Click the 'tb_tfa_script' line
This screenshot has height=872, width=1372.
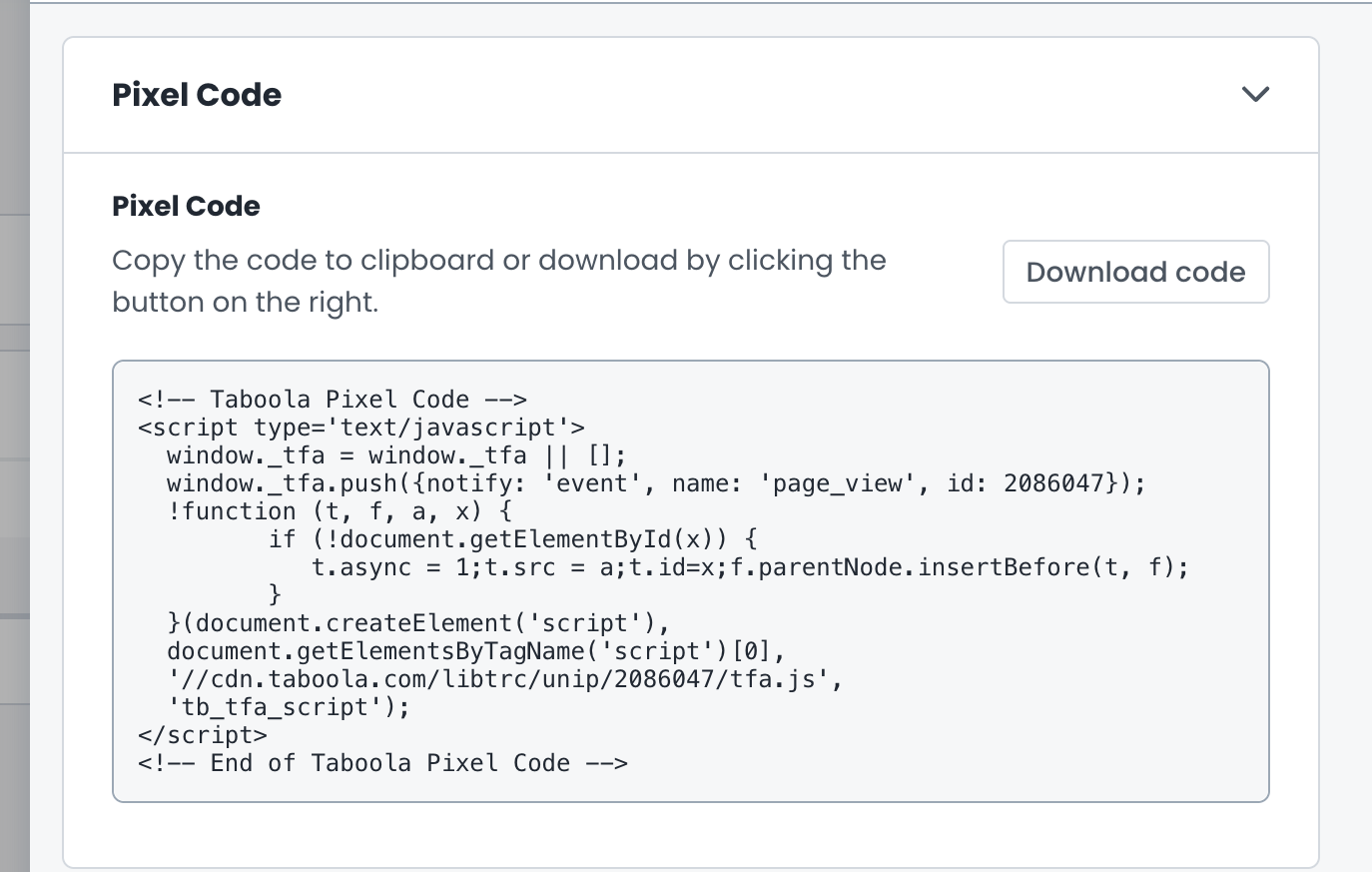(x=289, y=707)
